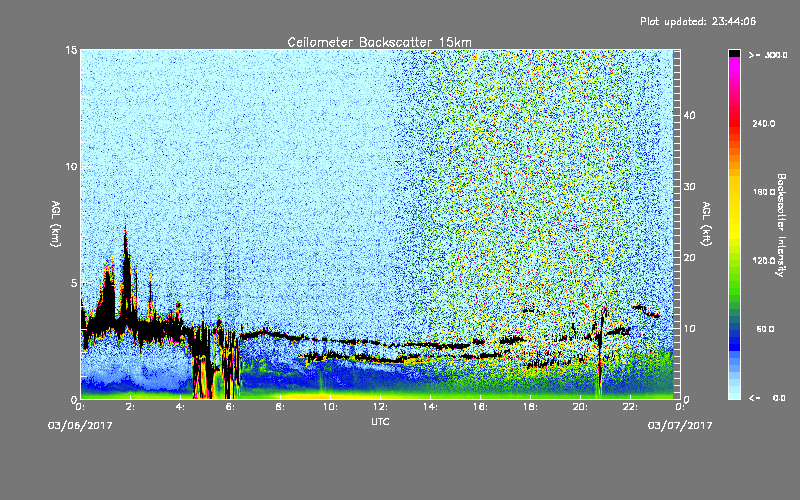
Task: Click the 10 km tick label on left axis
Action: (x=71, y=167)
